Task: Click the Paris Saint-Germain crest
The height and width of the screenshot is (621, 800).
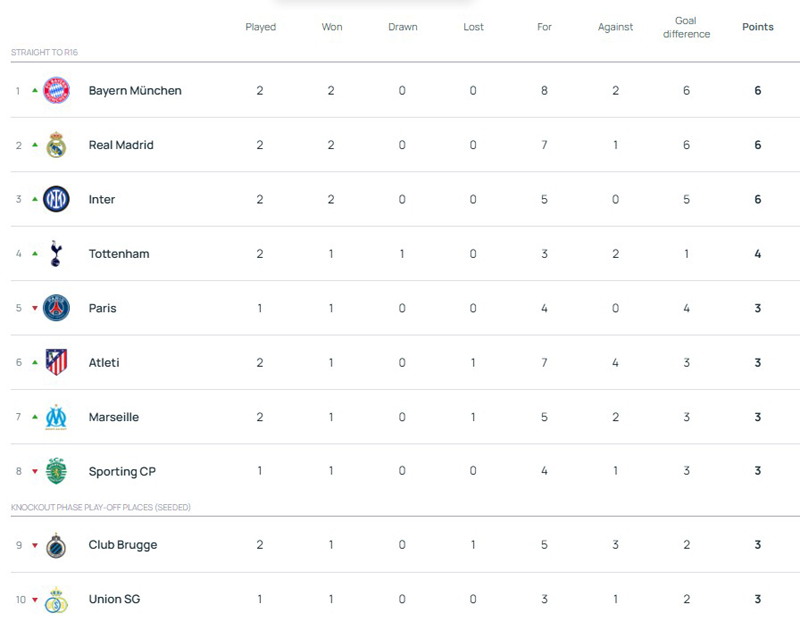Action: [x=56, y=308]
